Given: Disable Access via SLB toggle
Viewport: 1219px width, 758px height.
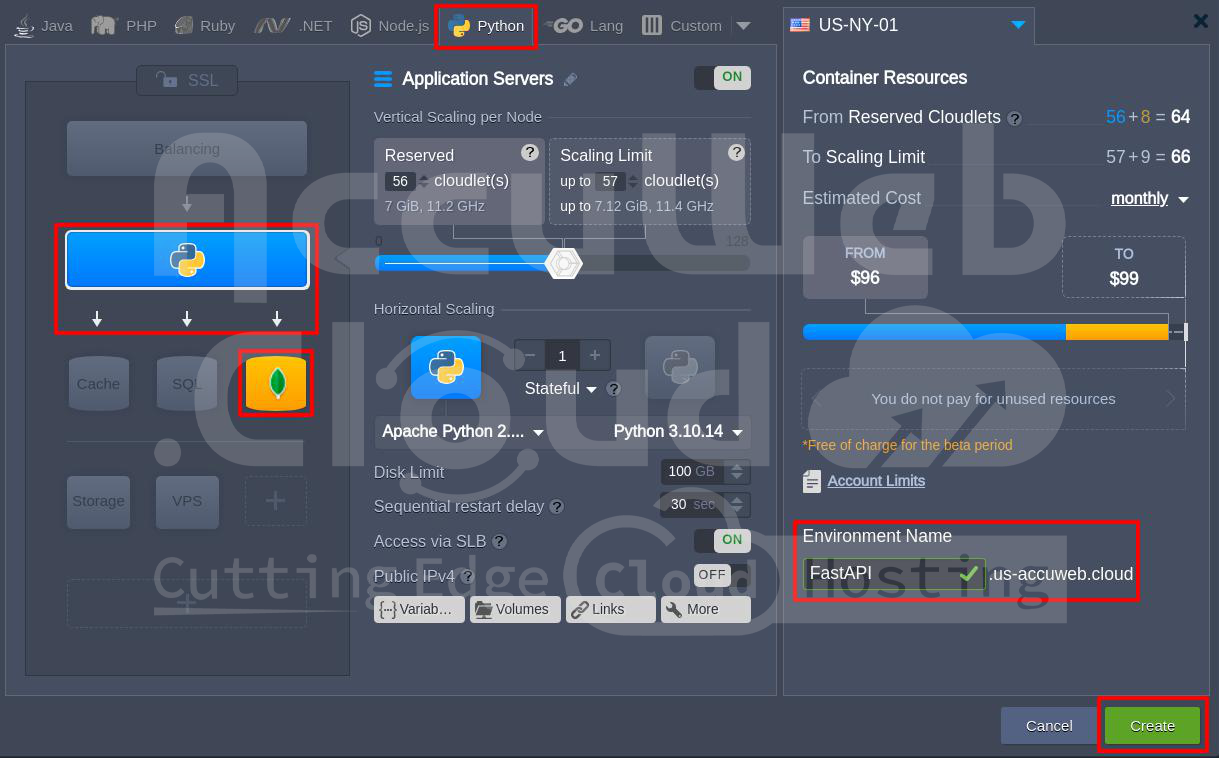Looking at the screenshot, I should [722, 540].
